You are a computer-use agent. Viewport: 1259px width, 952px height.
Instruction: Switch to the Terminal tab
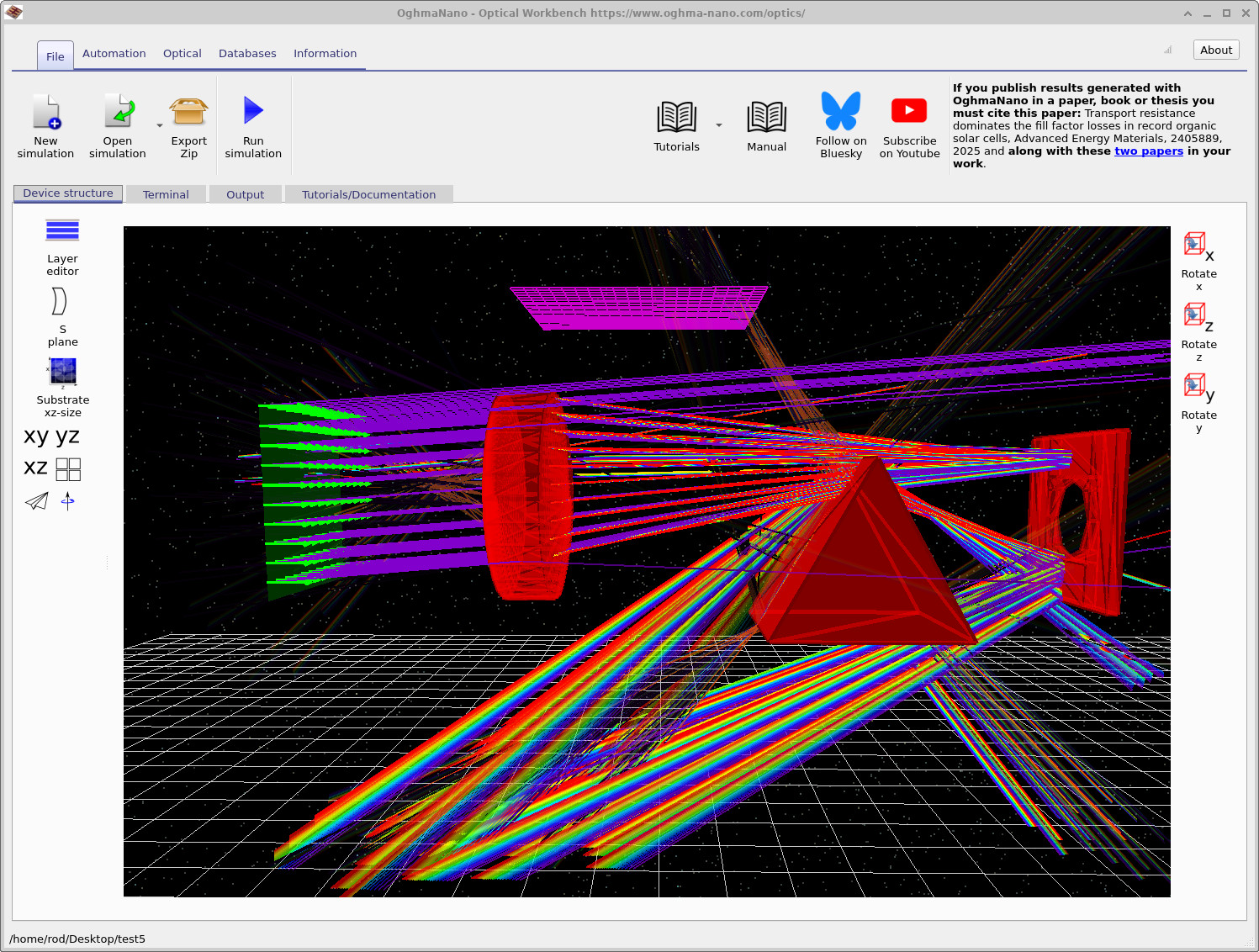(x=166, y=194)
